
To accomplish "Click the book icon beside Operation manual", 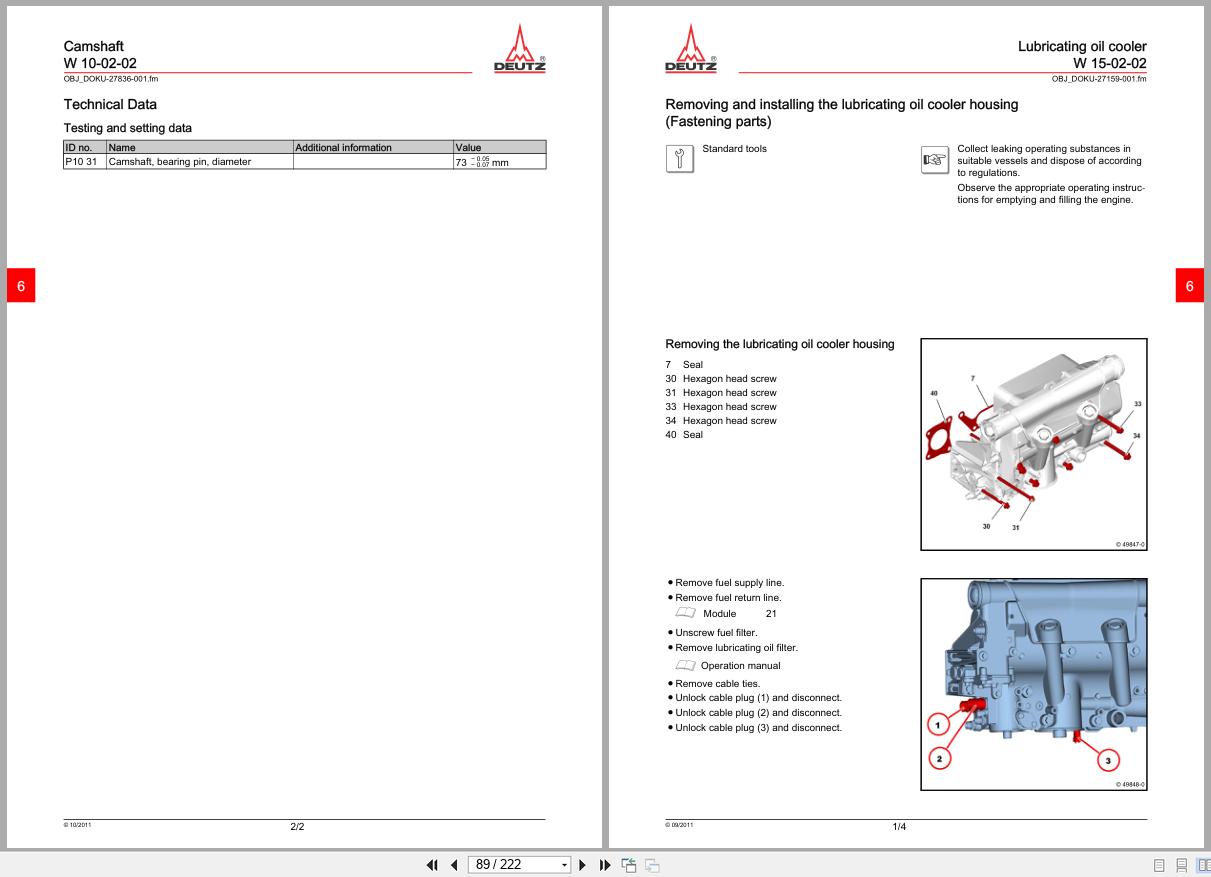I will (x=685, y=665).
